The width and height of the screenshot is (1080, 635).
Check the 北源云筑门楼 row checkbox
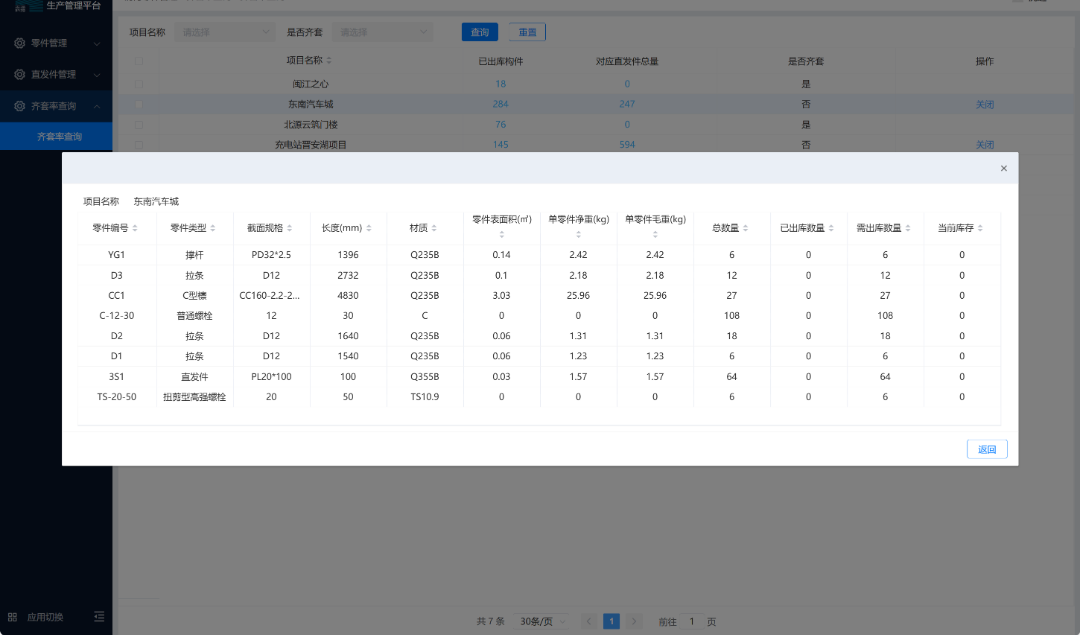point(139,125)
